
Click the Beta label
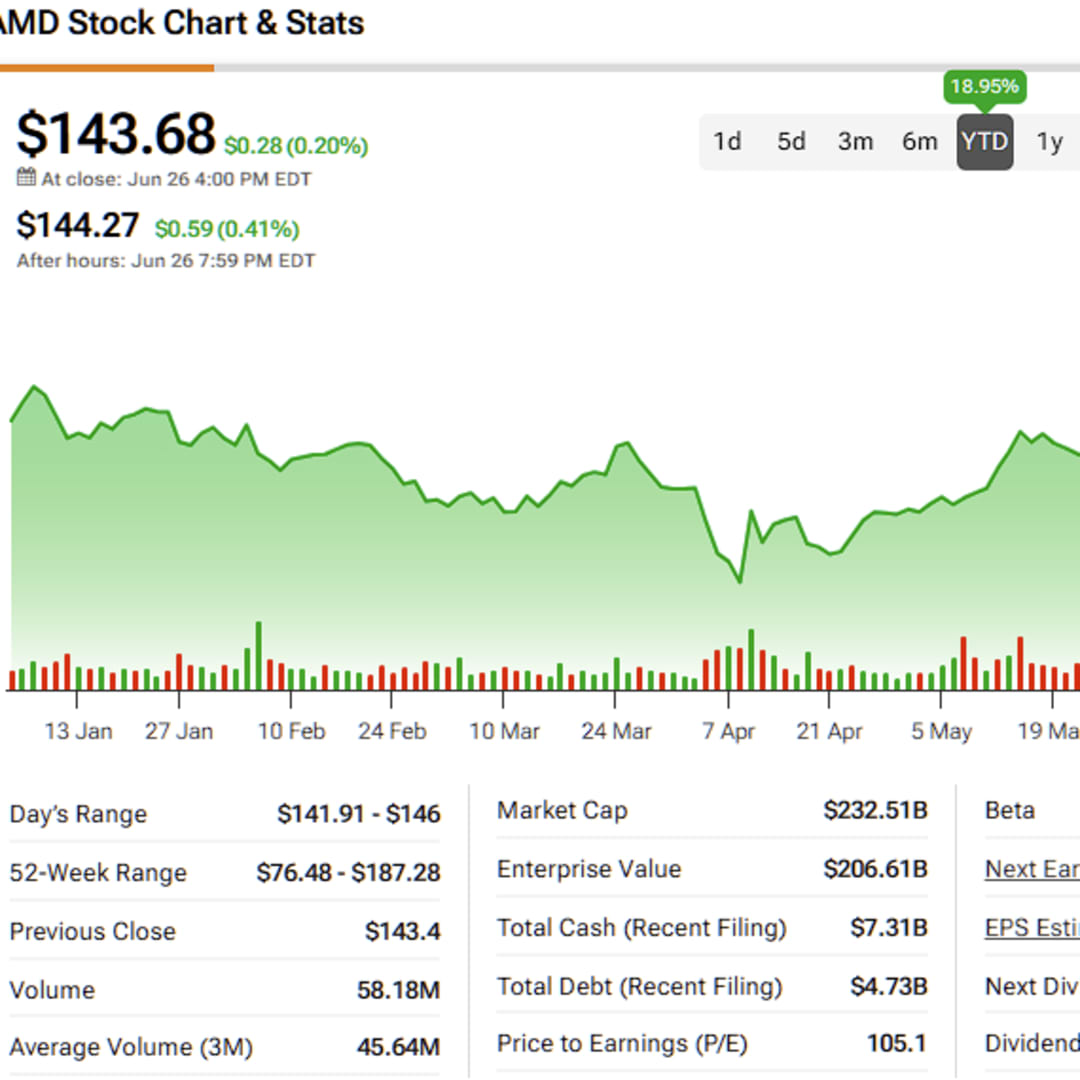point(1010,810)
